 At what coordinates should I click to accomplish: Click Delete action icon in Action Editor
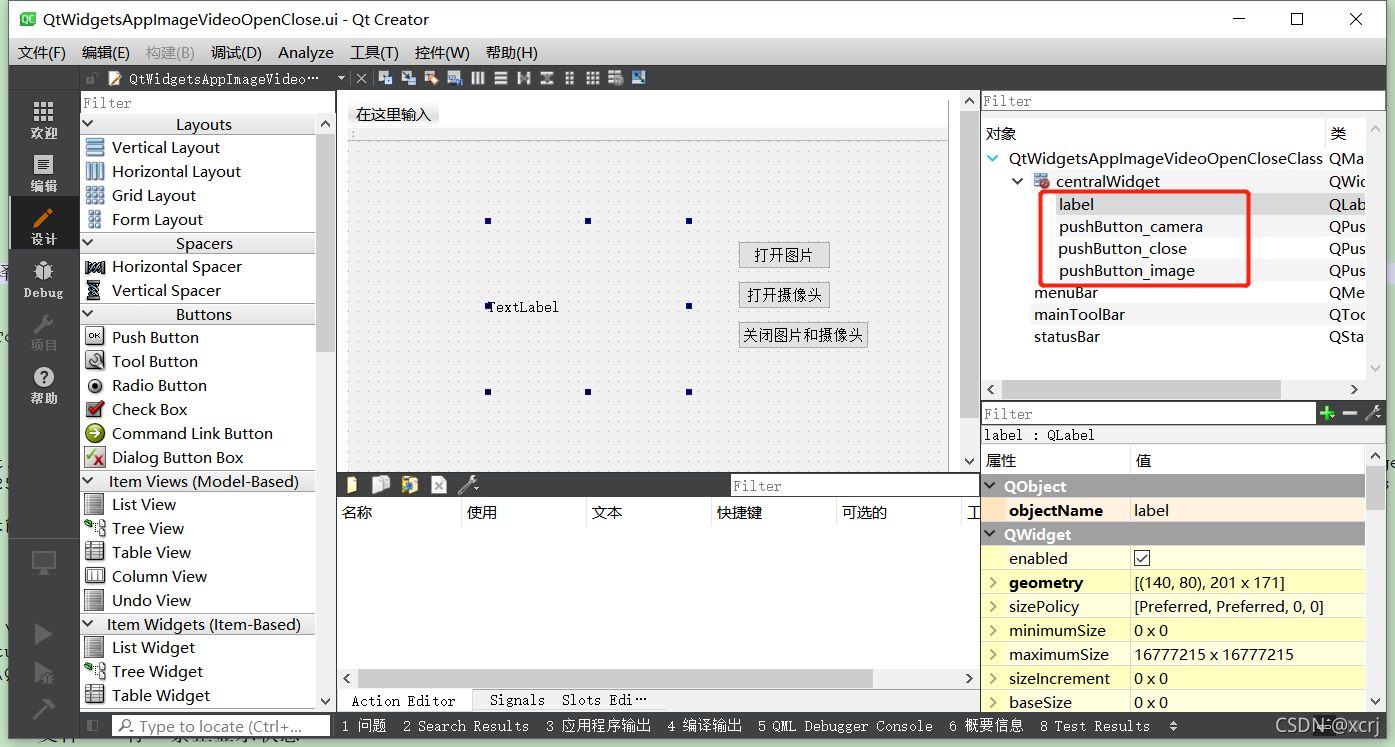(438, 485)
